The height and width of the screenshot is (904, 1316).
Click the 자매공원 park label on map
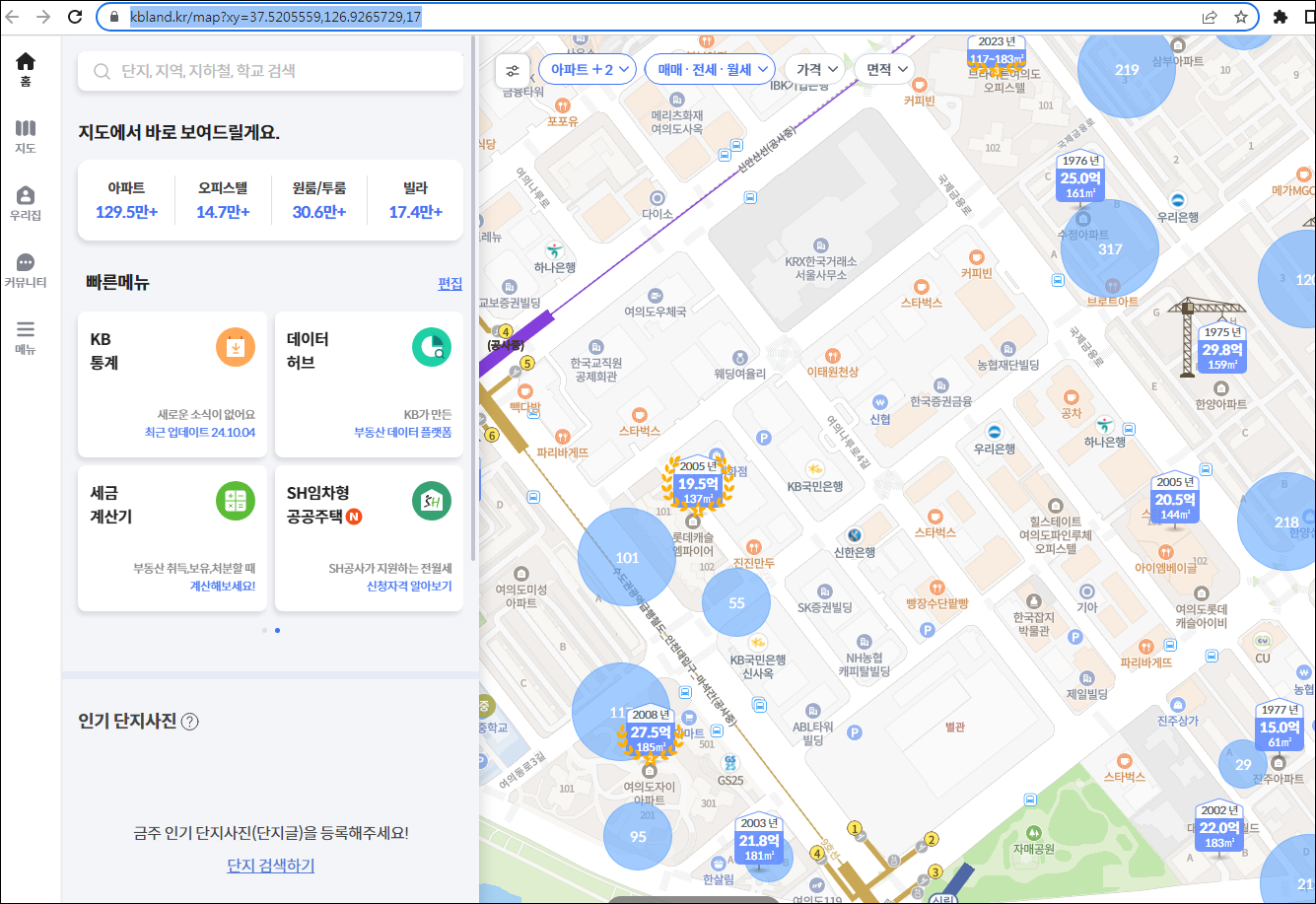1033,849
